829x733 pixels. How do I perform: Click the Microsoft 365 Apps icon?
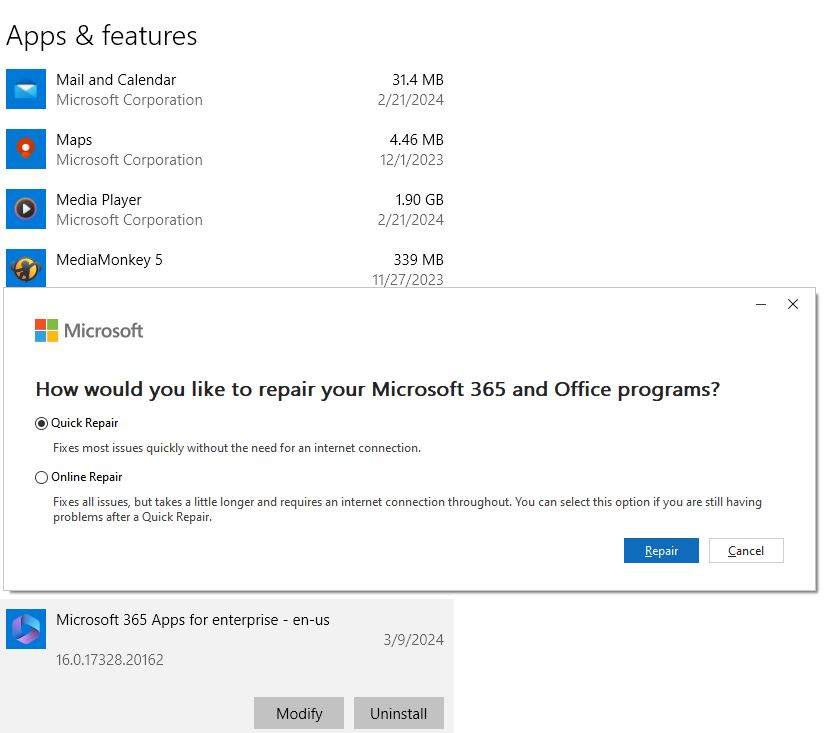point(26,629)
